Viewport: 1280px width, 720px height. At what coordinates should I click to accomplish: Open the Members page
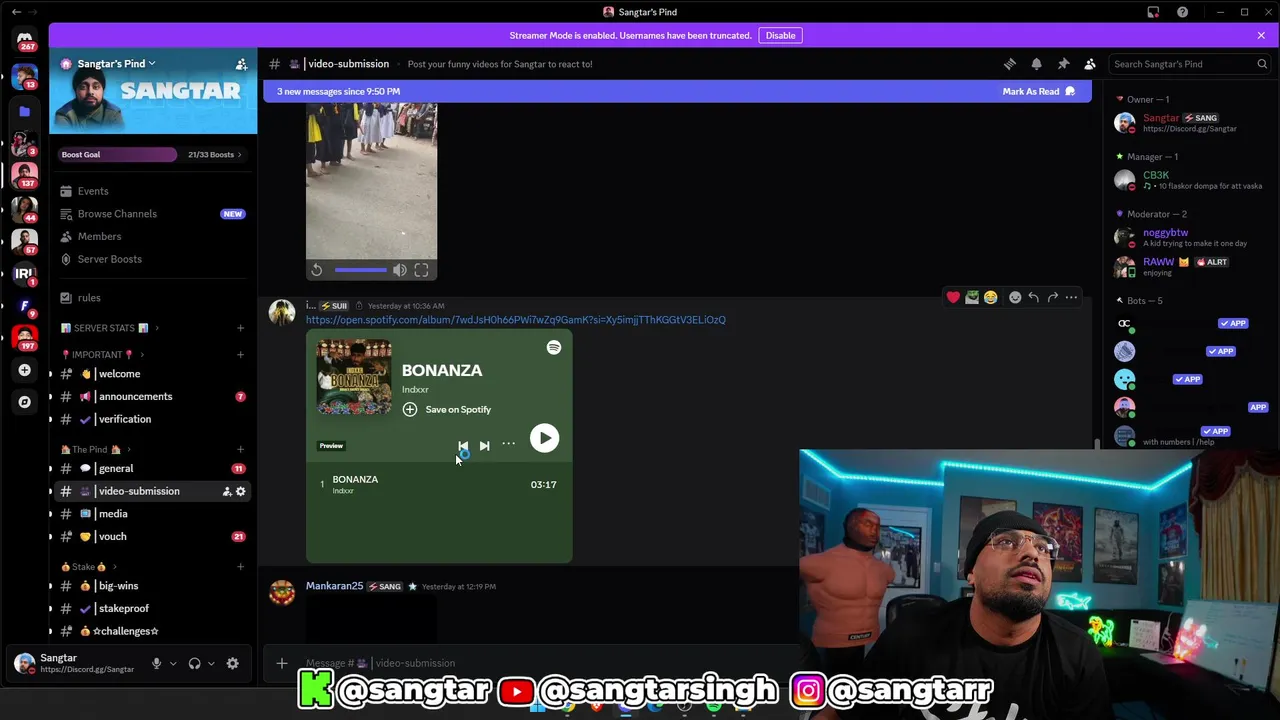coord(152,236)
